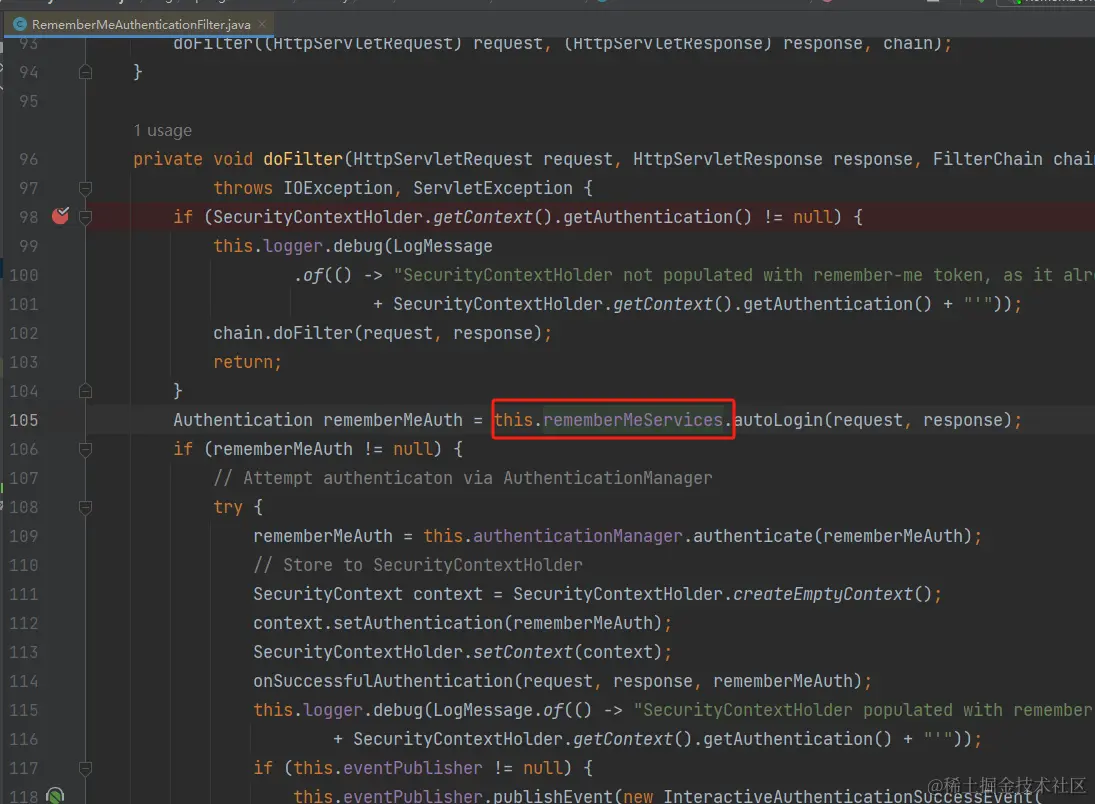Collapse the if block fold on line 98
This screenshot has height=804, width=1095.
pyautogui.click(x=85, y=217)
